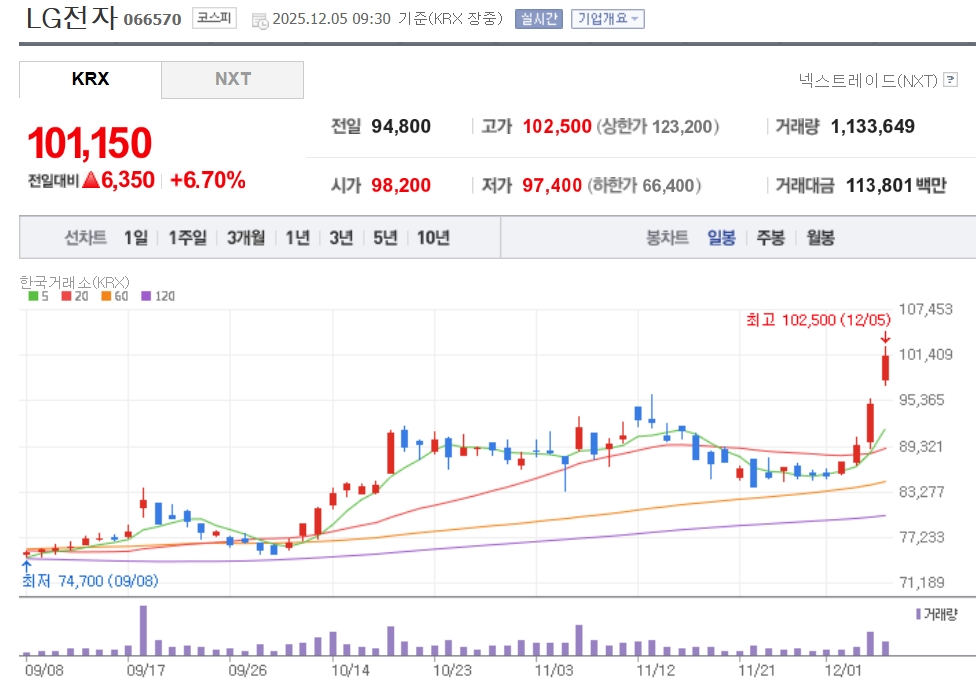The image size is (976, 700).
Task: Click the 한국거래소(KRX) chart caption
Action: (74, 282)
